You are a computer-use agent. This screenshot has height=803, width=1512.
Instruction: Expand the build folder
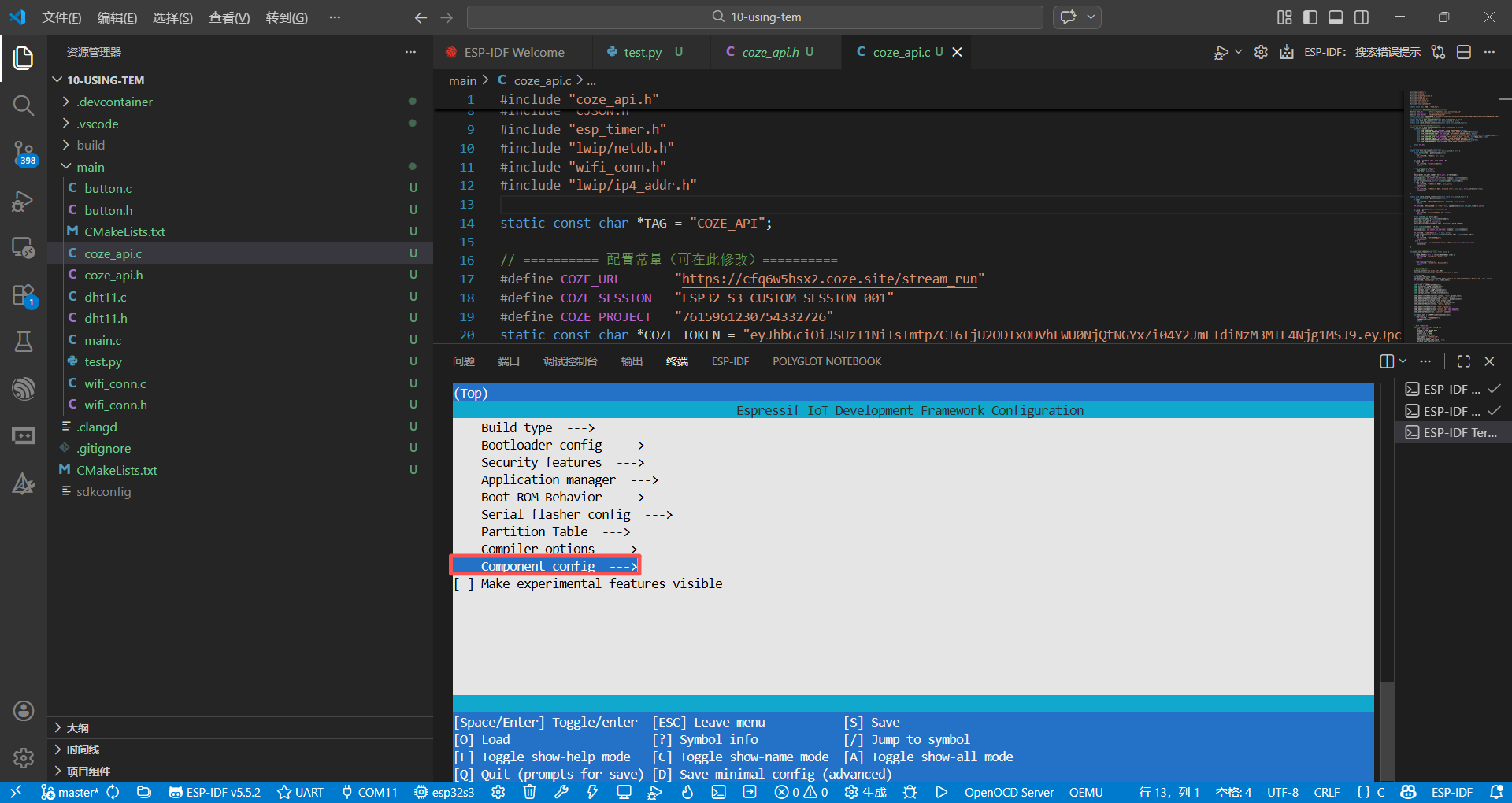point(239,145)
